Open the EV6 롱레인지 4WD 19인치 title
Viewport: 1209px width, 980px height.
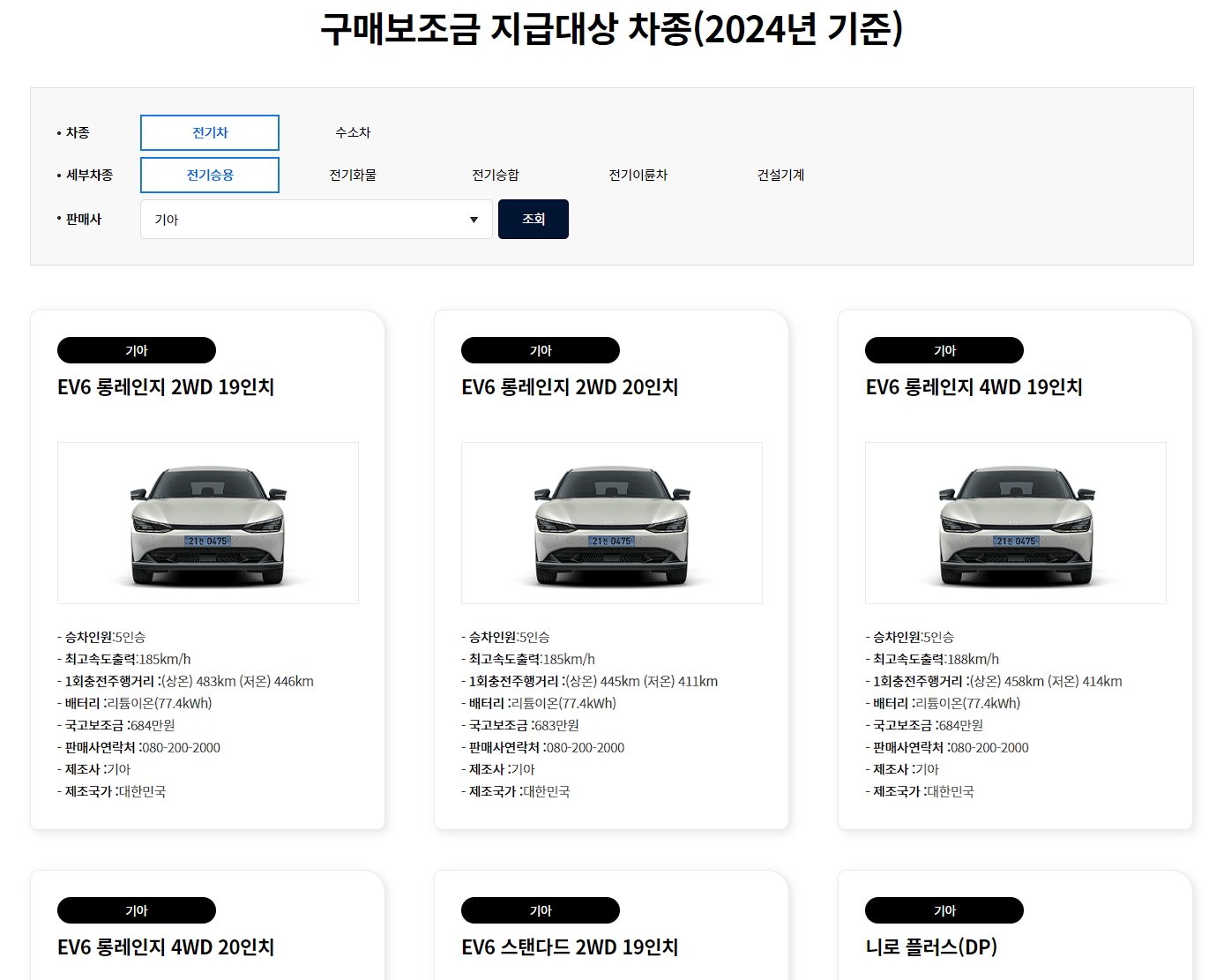974,387
